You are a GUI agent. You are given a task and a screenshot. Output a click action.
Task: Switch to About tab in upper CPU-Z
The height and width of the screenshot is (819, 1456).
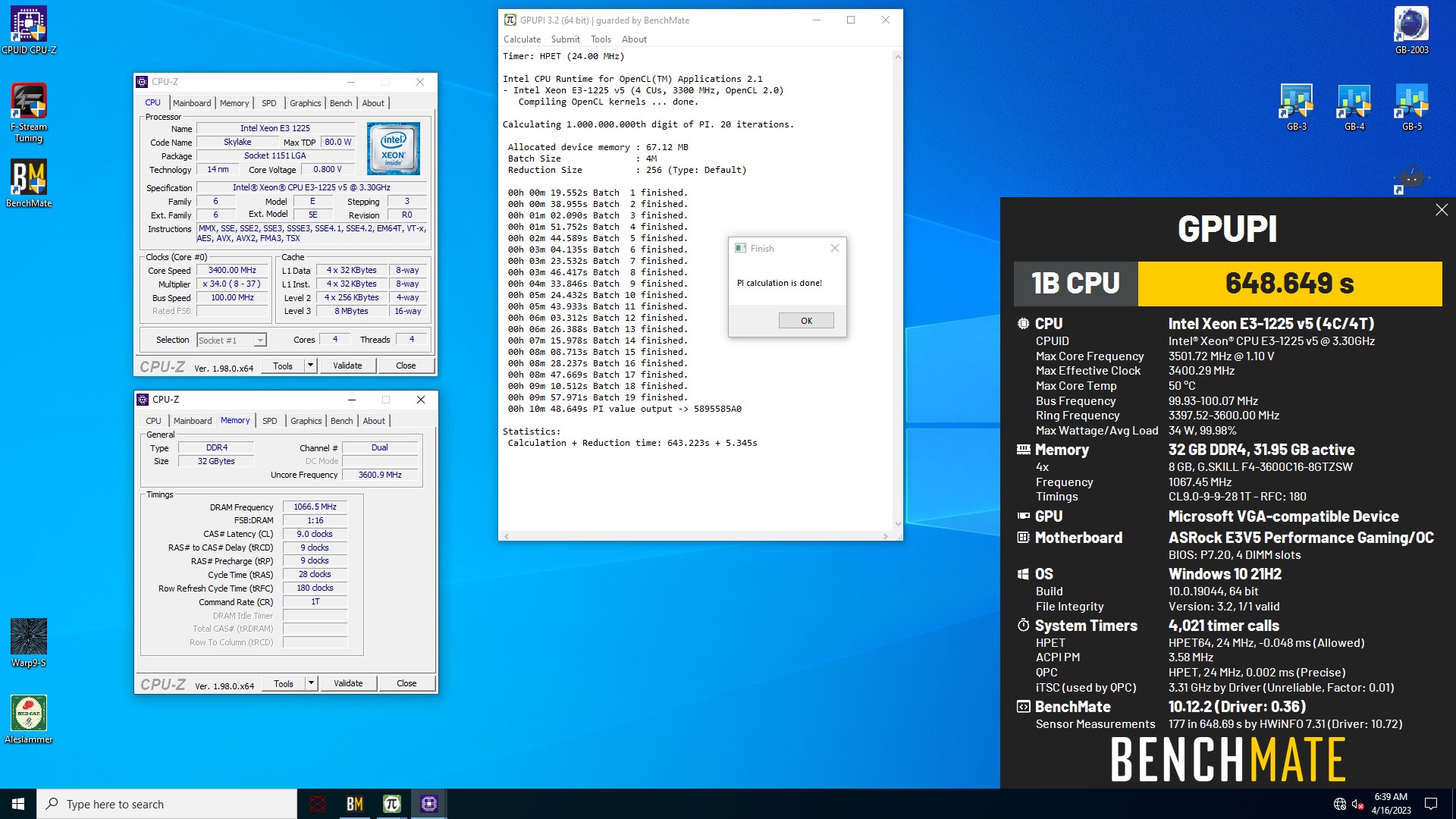tap(373, 103)
